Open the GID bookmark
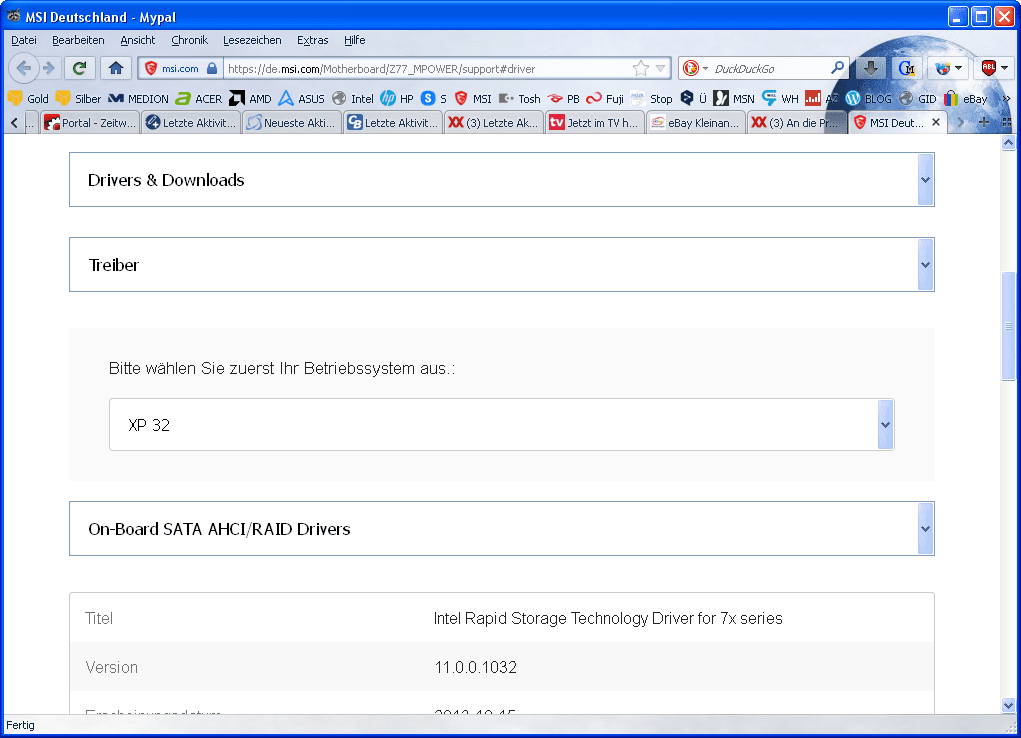 coord(917,99)
